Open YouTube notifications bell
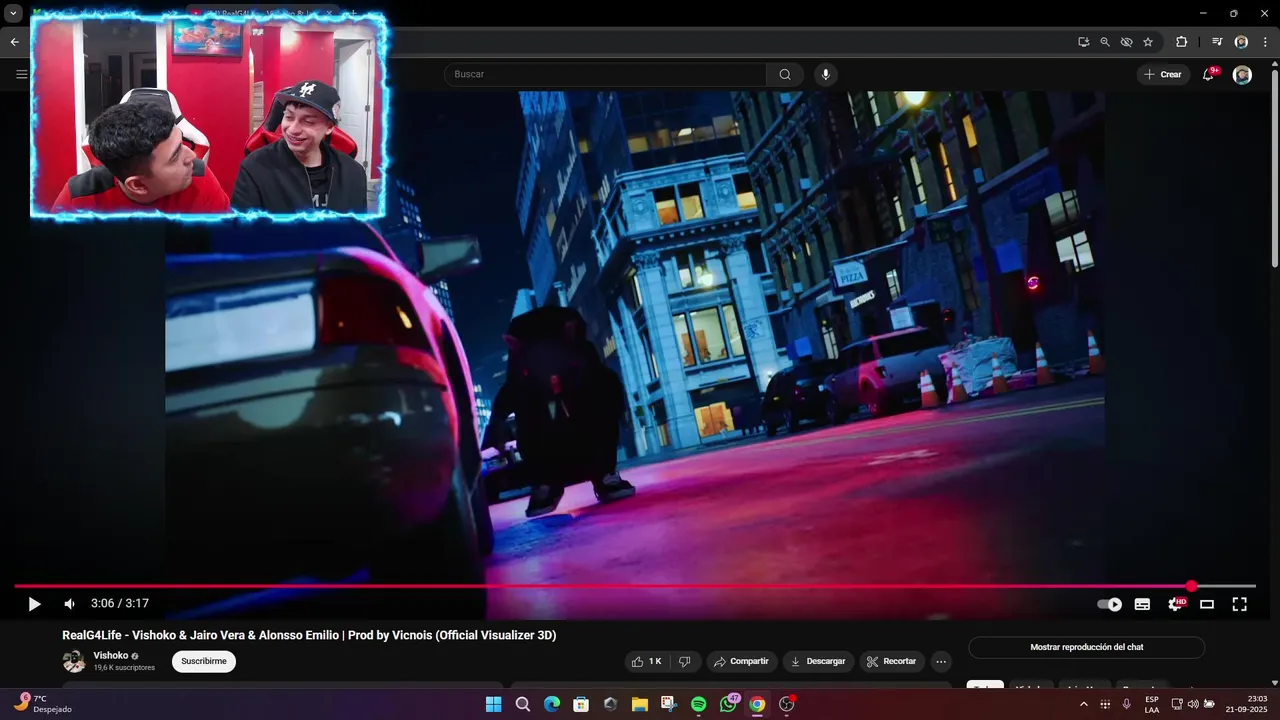 pyautogui.click(x=1209, y=74)
